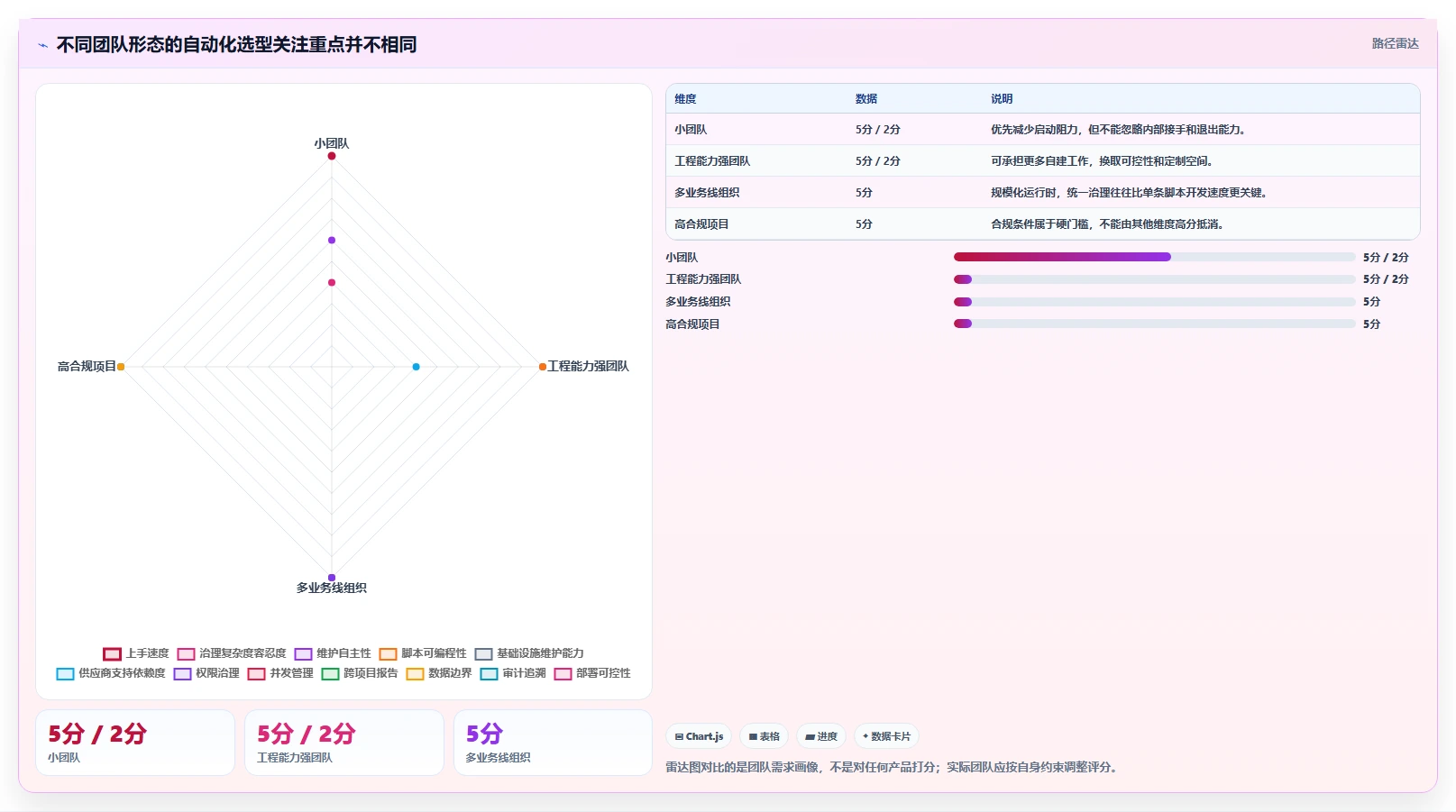Click the description starting 合规条件属于硬门槛
Screen dimensions: 1456x812
point(1109,224)
